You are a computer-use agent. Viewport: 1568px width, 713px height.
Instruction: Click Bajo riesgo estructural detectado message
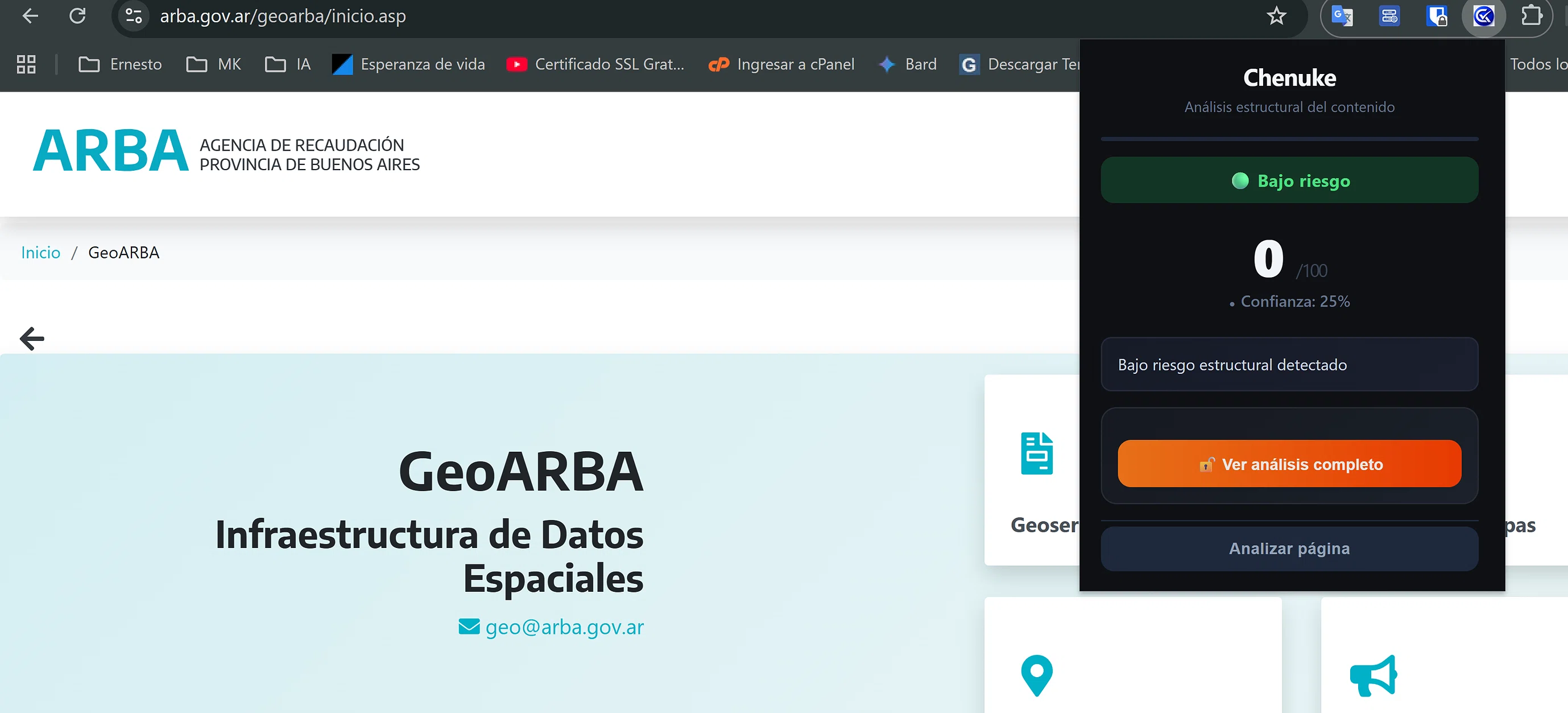[x=1289, y=364]
